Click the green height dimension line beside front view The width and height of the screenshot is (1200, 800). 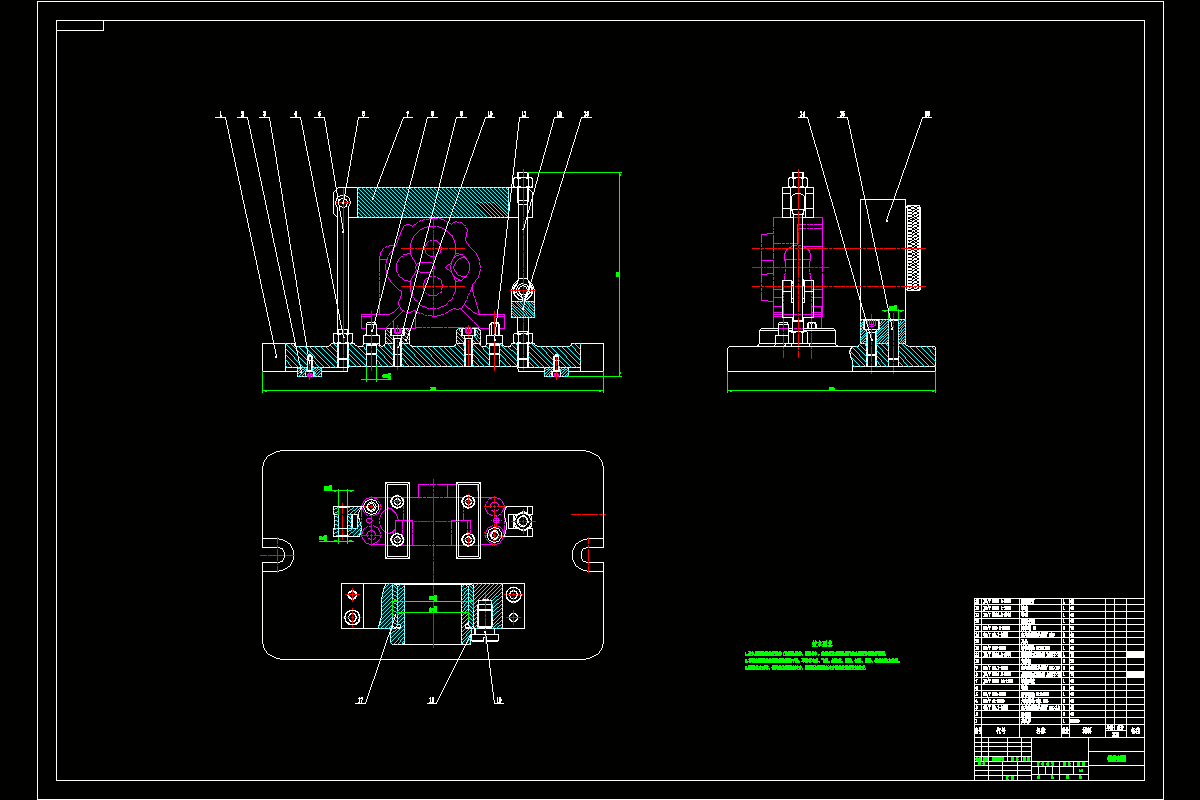(x=620, y=272)
